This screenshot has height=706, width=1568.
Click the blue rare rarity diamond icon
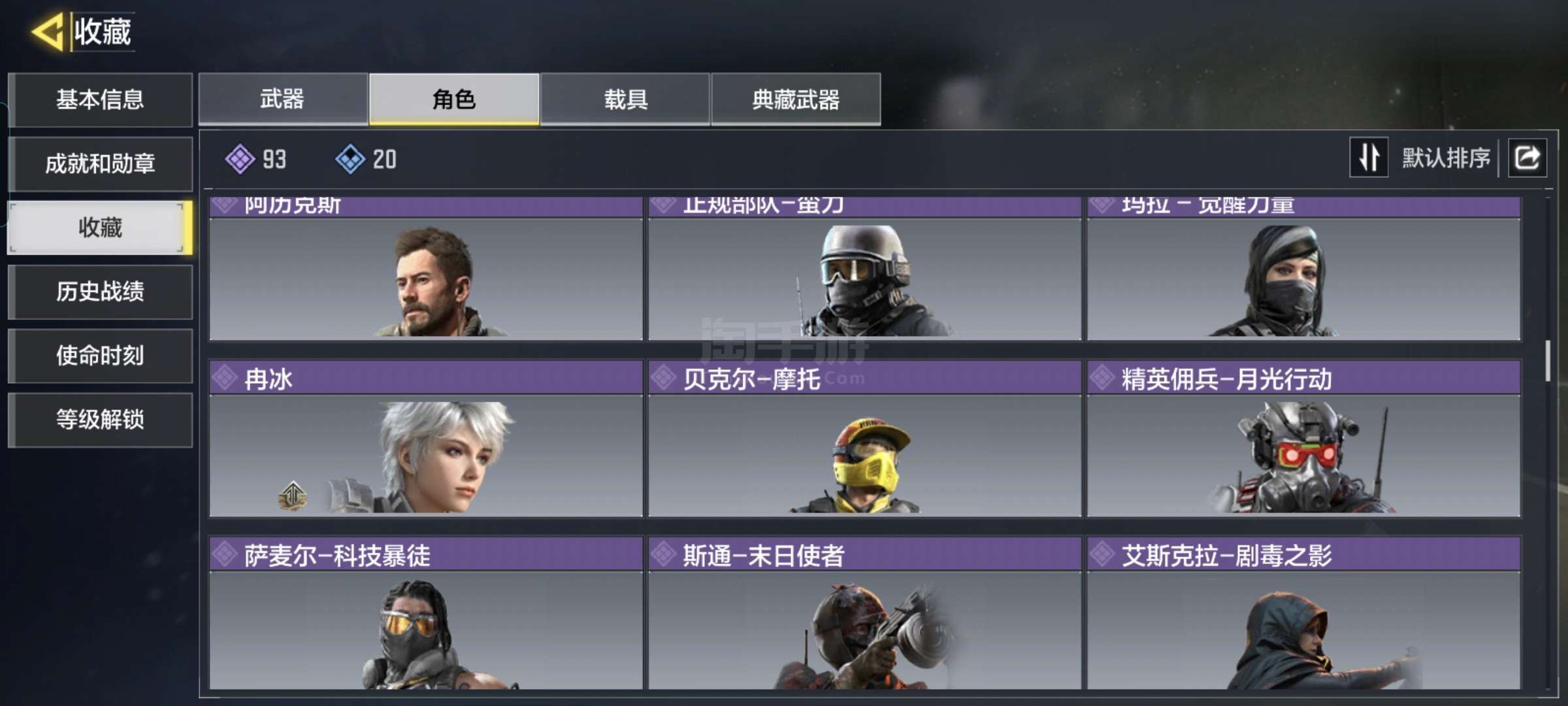coord(350,159)
